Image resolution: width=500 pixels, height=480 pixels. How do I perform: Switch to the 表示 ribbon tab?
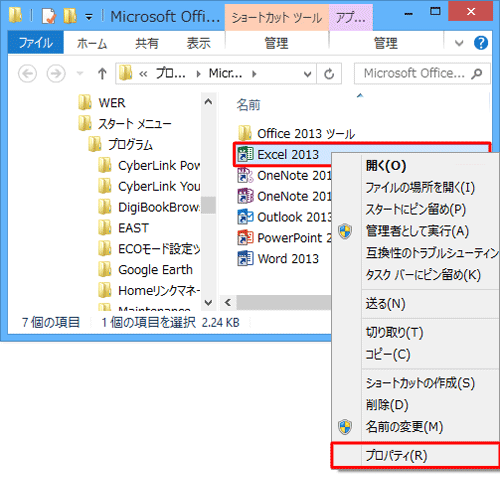198,43
